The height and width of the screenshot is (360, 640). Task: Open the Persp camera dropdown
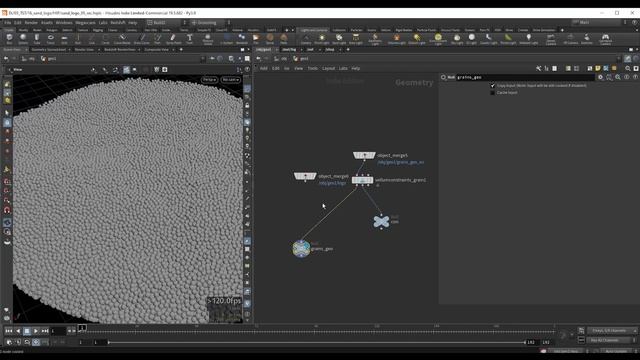pyautogui.click(x=209, y=80)
